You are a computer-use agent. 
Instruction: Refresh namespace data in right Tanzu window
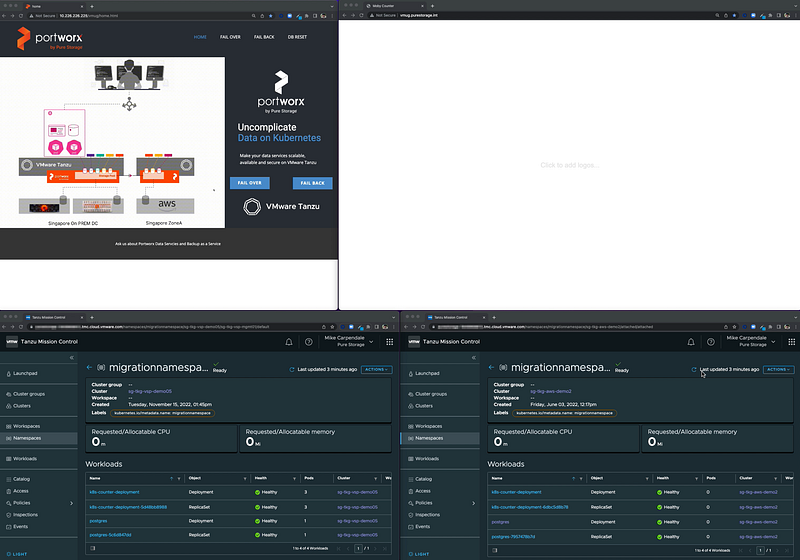click(x=694, y=369)
